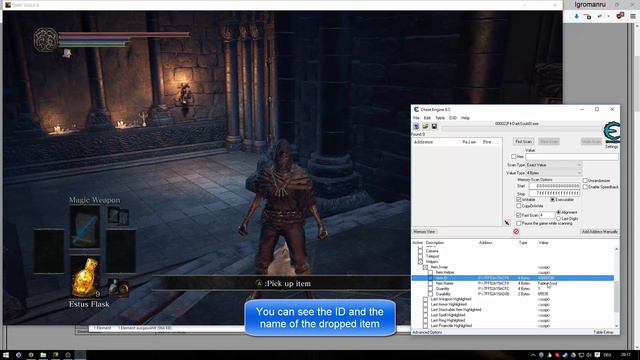The height and width of the screenshot is (360, 640).
Task: Open the Help menu in Cheat Engine
Action: click(465, 118)
